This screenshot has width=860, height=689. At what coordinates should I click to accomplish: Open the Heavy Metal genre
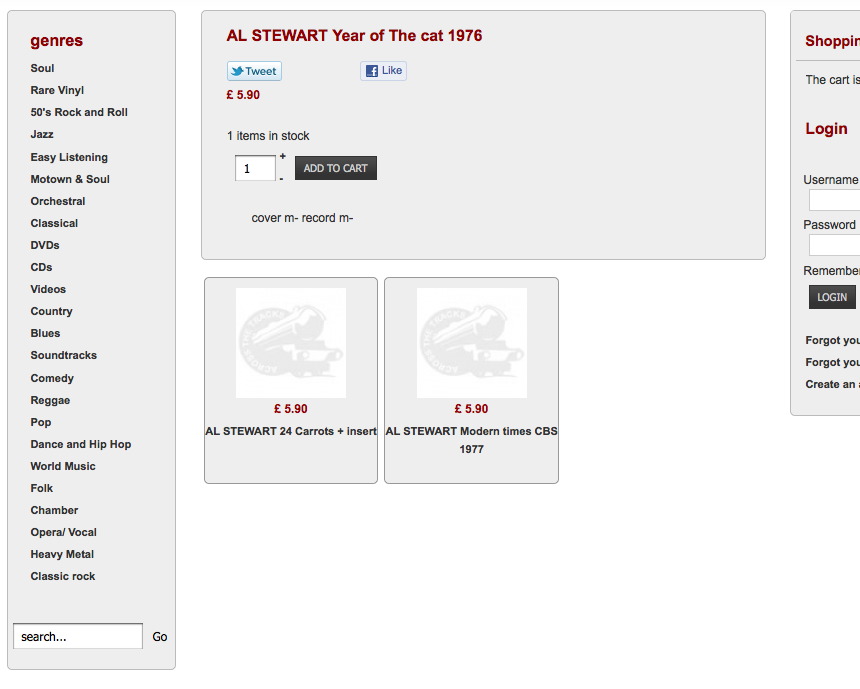click(62, 555)
